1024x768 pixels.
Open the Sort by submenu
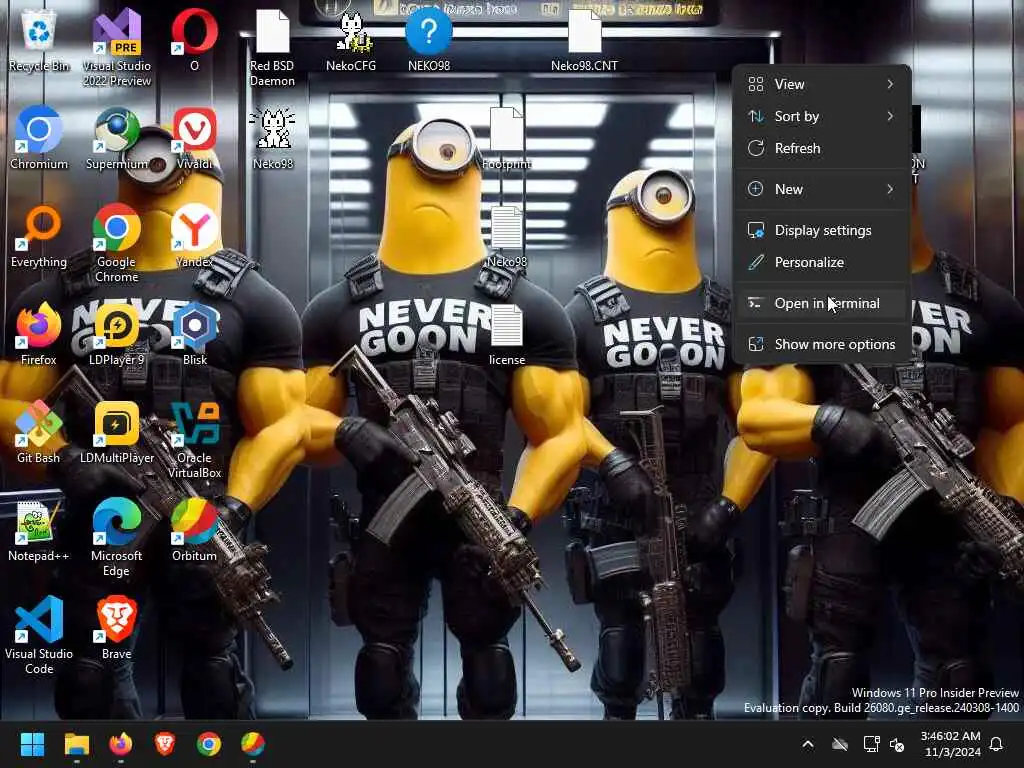821,116
